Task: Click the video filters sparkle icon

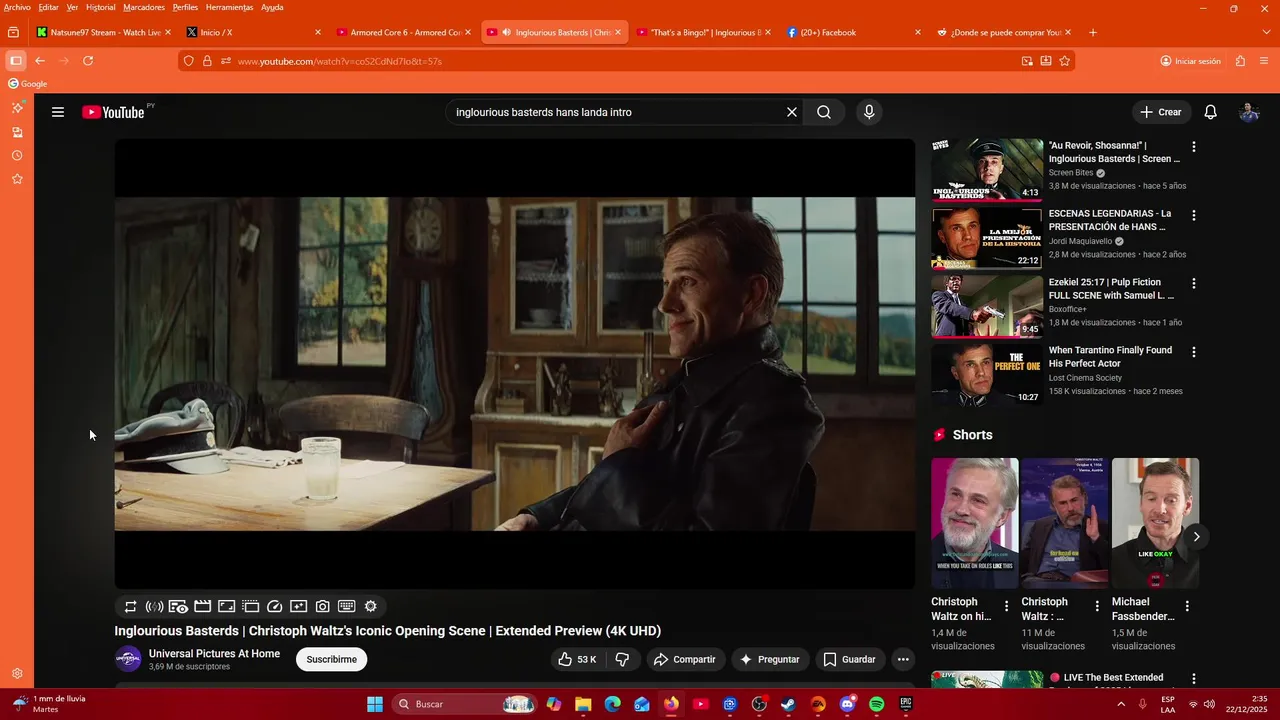Action: [x=299, y=606]
